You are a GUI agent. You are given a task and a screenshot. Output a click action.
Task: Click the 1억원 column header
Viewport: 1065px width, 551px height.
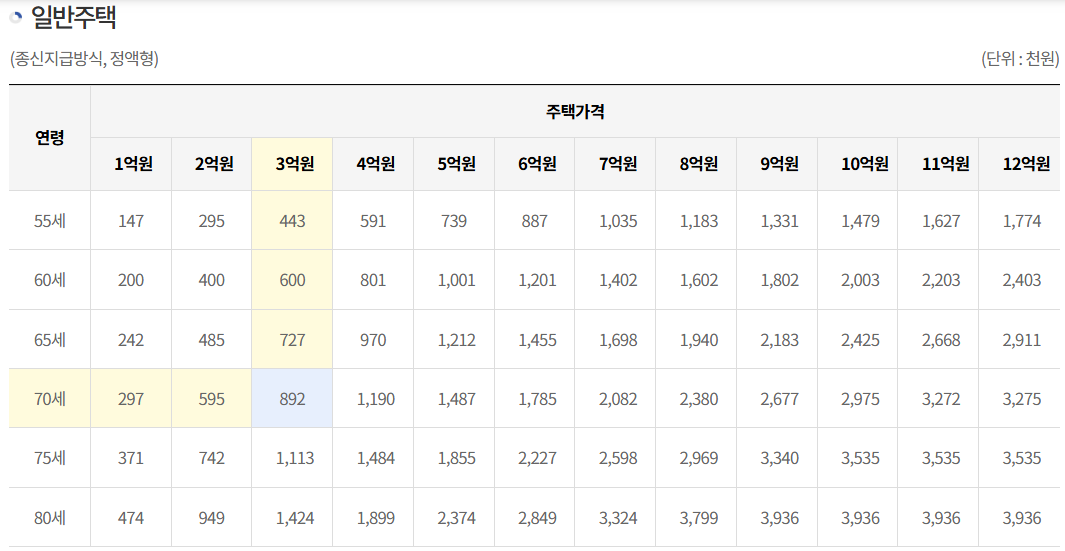(131, 164)
